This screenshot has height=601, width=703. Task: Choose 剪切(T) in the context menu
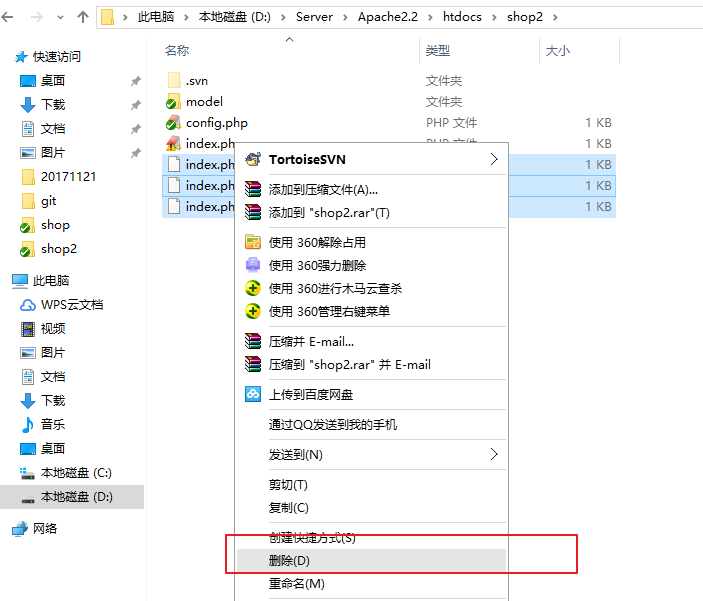pyautogui.click(x=288, y=485)
